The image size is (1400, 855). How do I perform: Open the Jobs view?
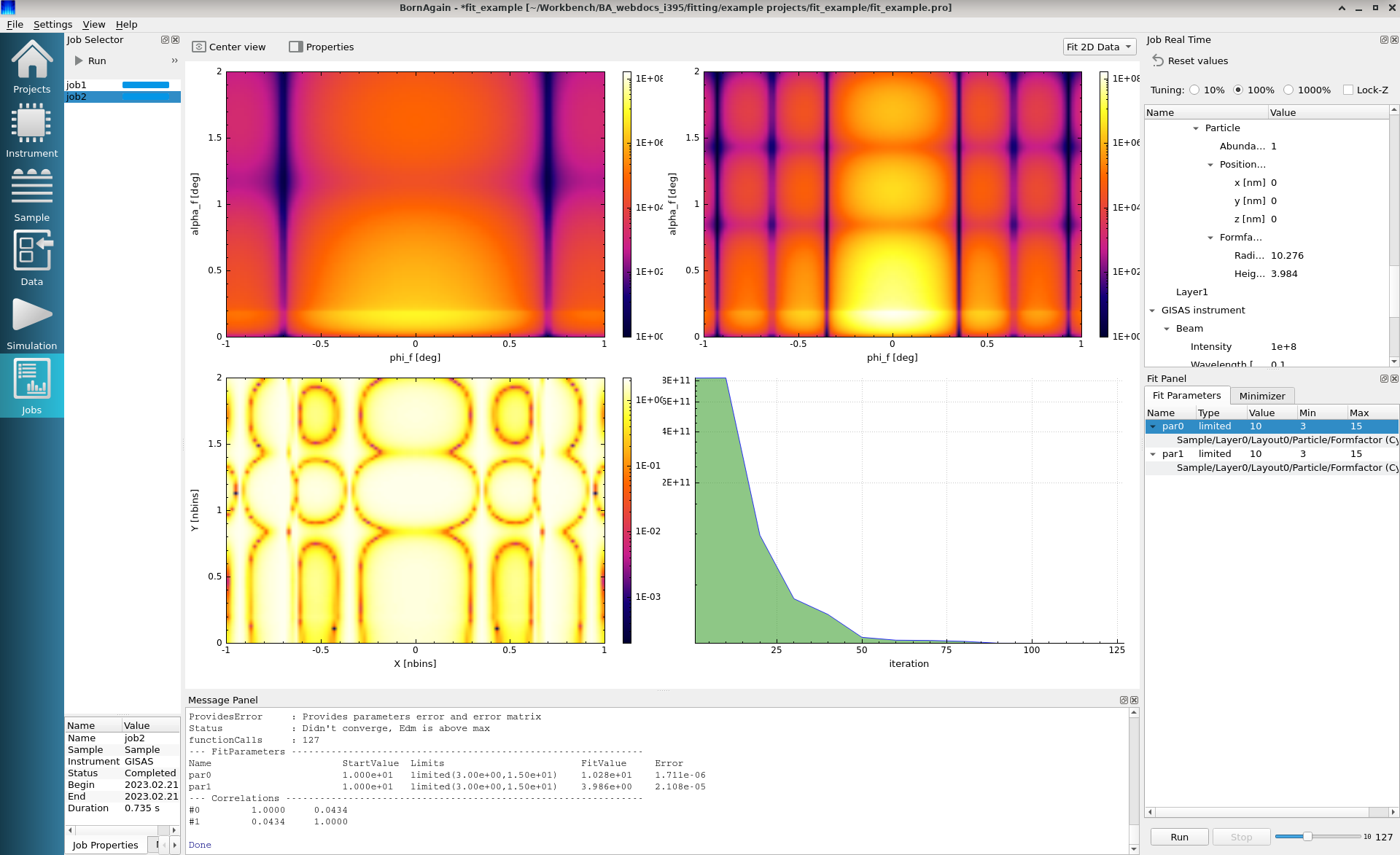[31, 386]
